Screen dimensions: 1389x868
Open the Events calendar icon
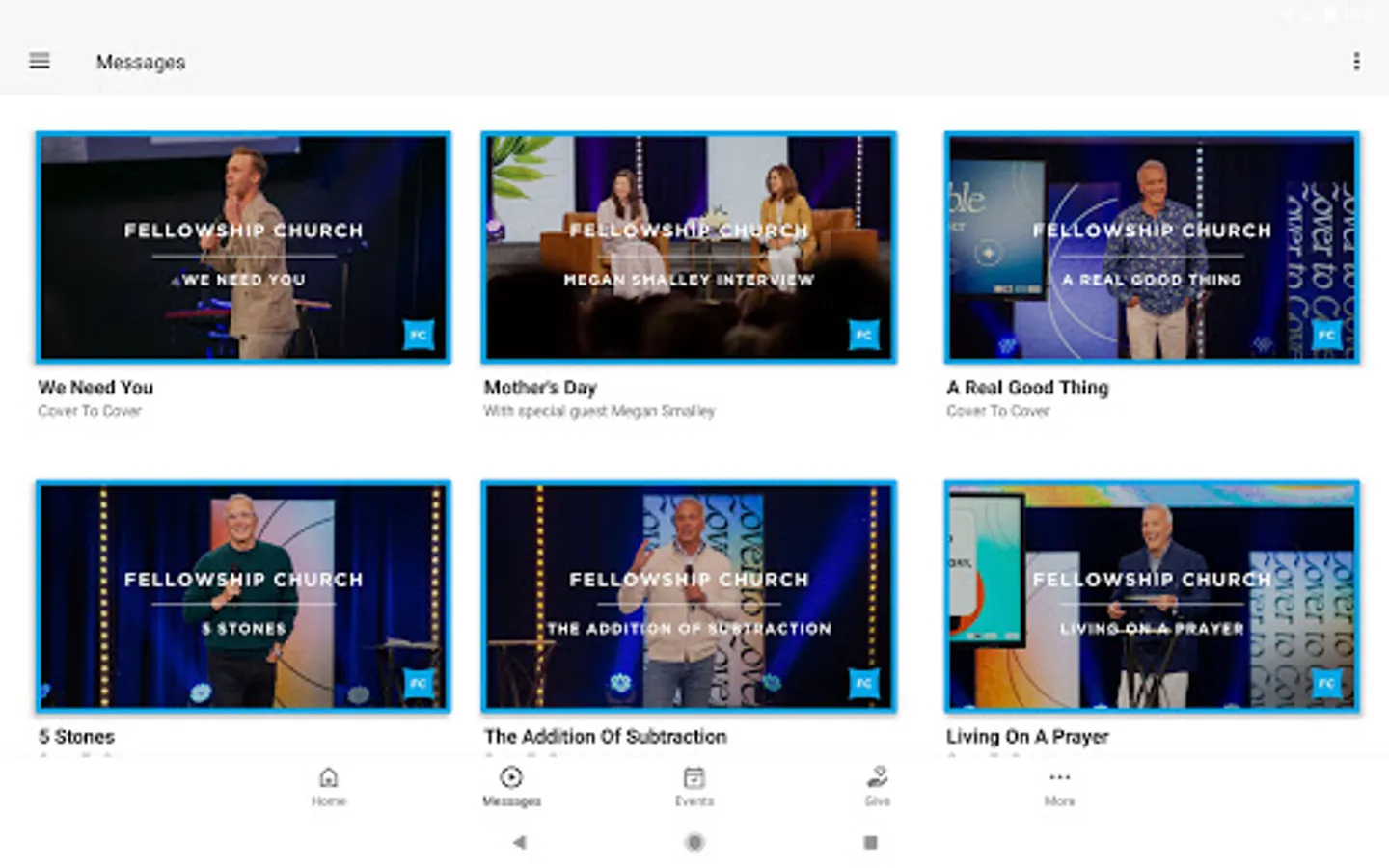point(694,777)
